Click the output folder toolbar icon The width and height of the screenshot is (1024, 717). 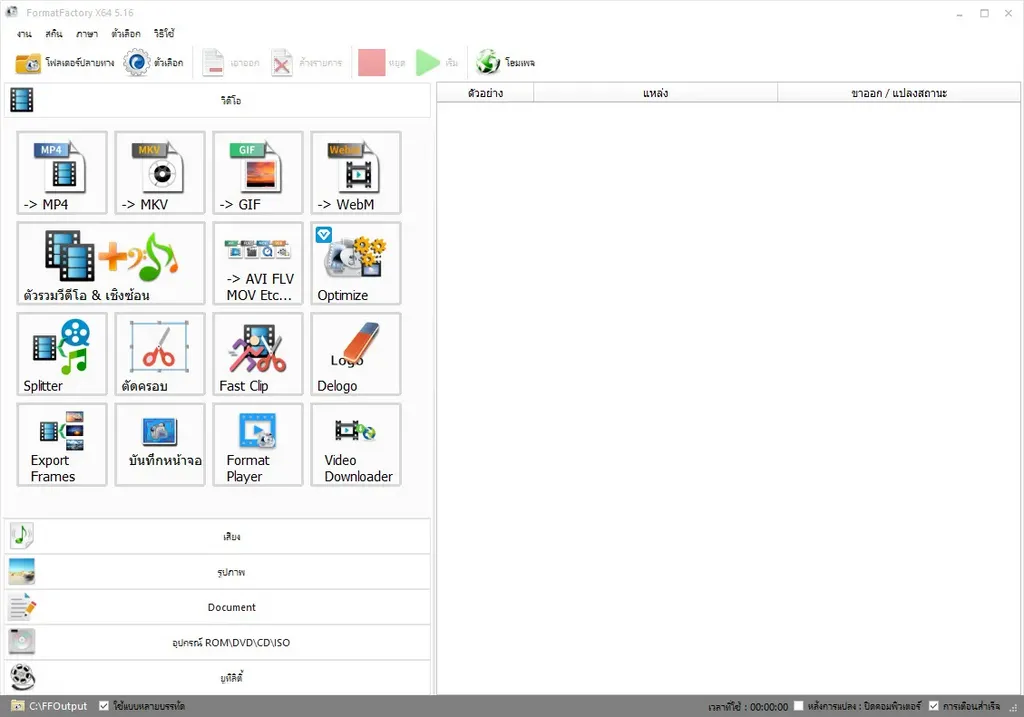coord(28,63)
